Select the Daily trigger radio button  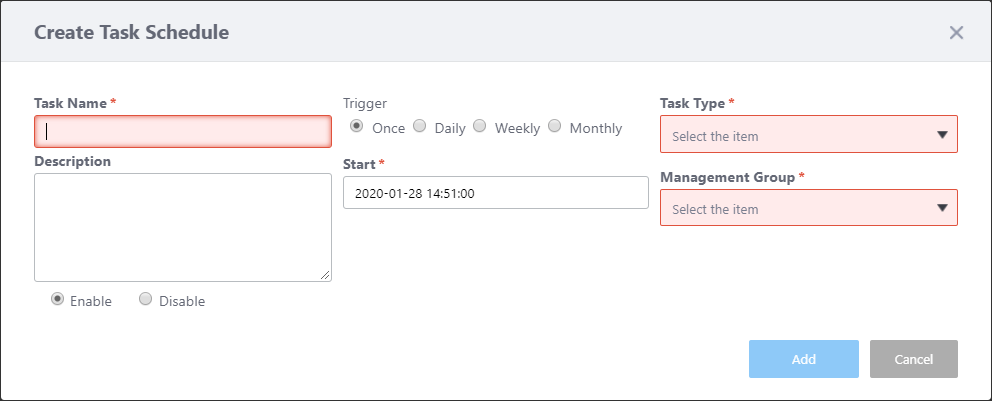pyautogui.click(x=420, y=127)
